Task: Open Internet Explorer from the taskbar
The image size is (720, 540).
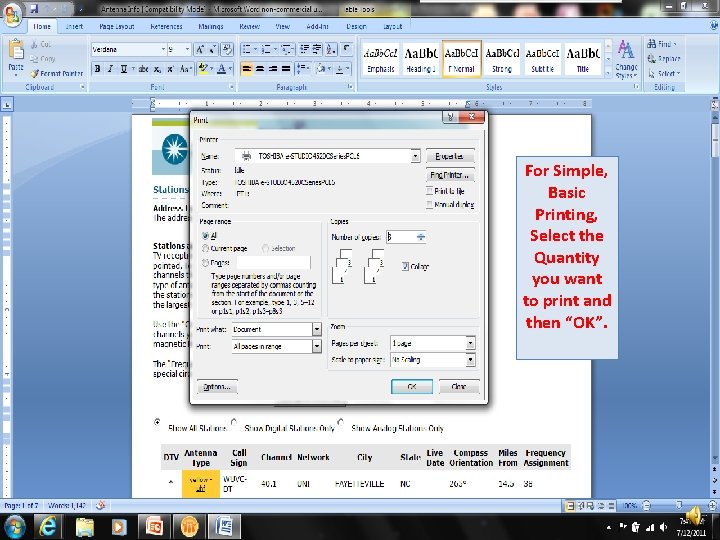Action: (x=48, y=526)
